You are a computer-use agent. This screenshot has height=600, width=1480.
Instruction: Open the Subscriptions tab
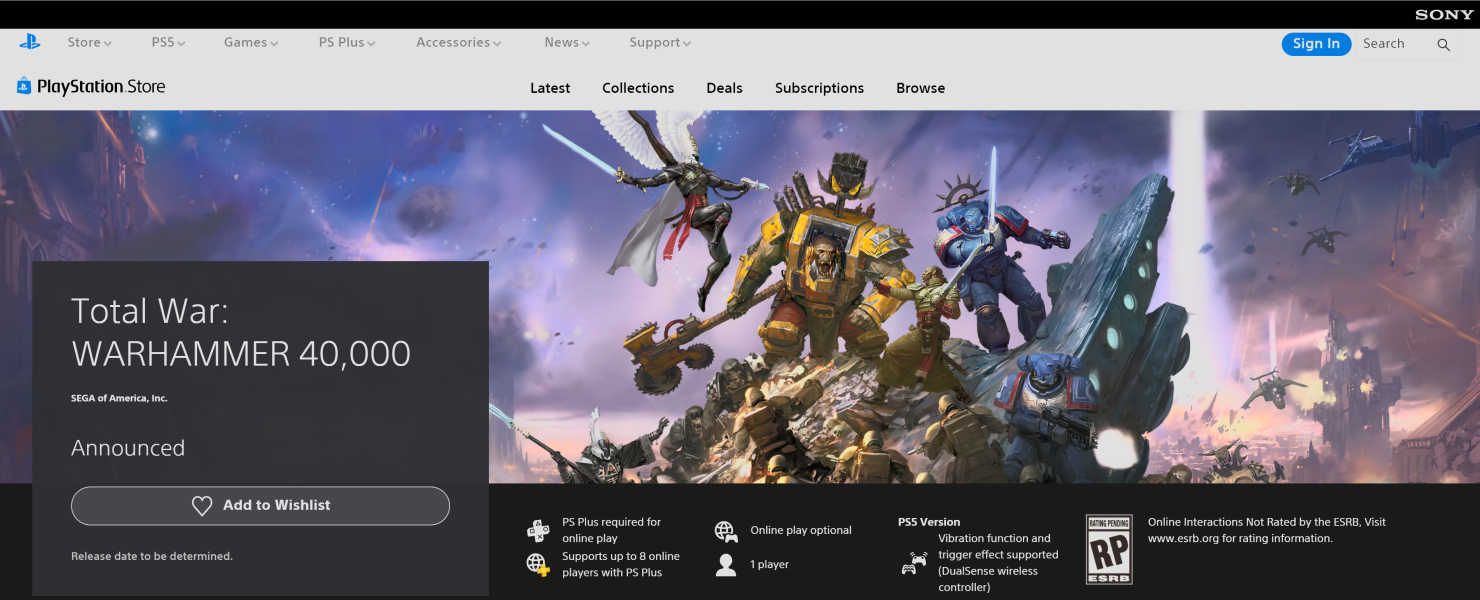coord(819,88)
